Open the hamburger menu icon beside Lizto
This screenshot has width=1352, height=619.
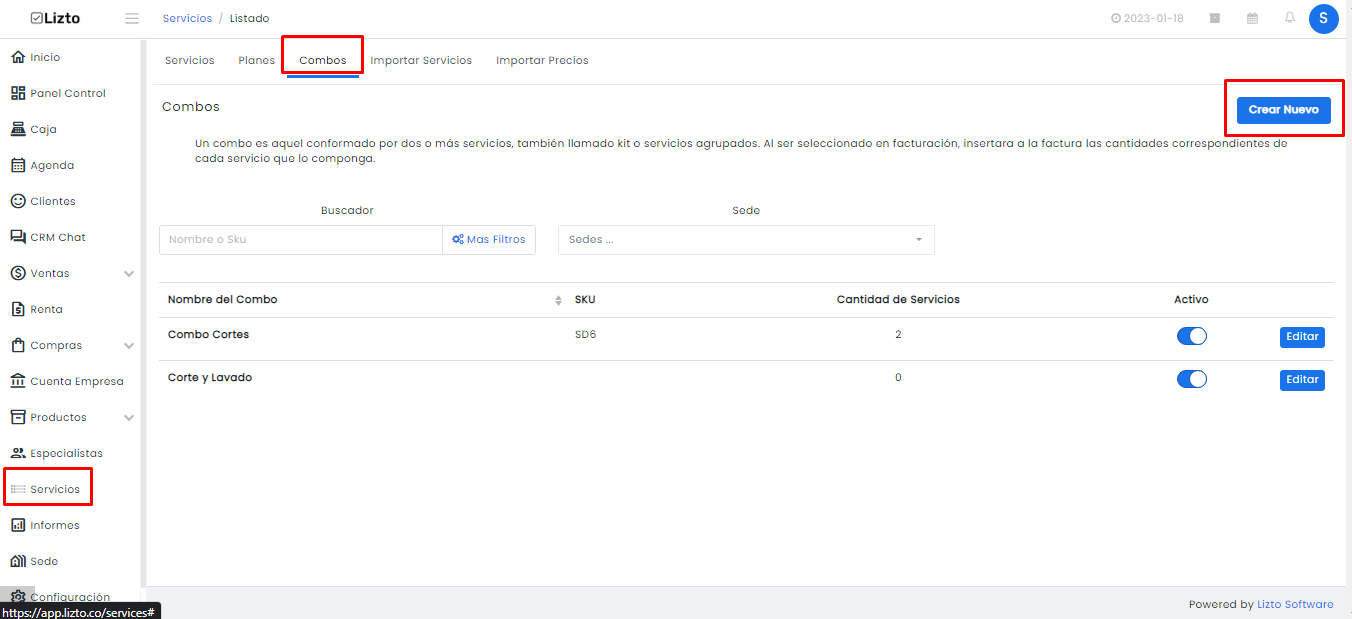tap(132, 18)
